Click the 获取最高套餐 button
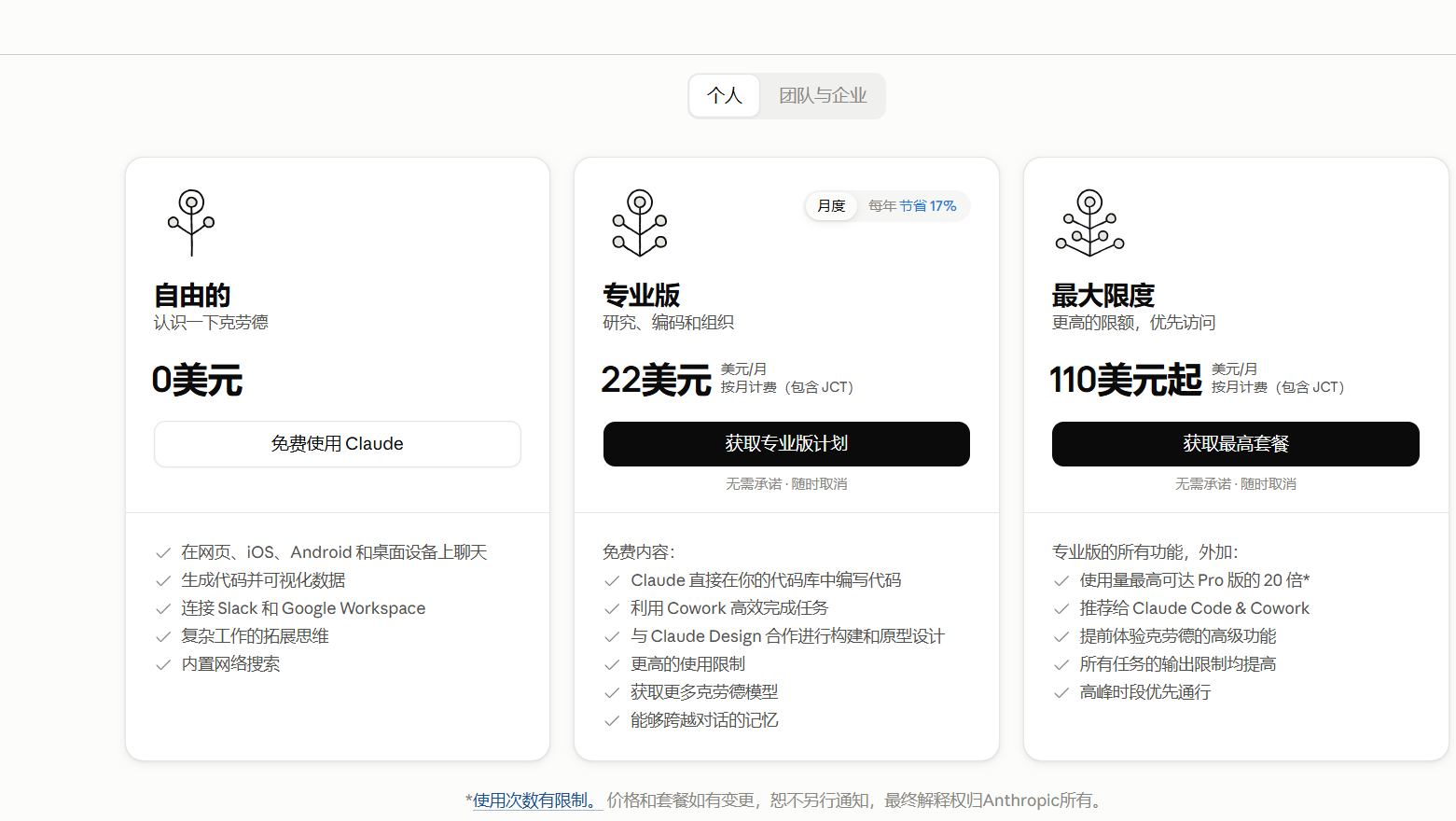 1236,444
